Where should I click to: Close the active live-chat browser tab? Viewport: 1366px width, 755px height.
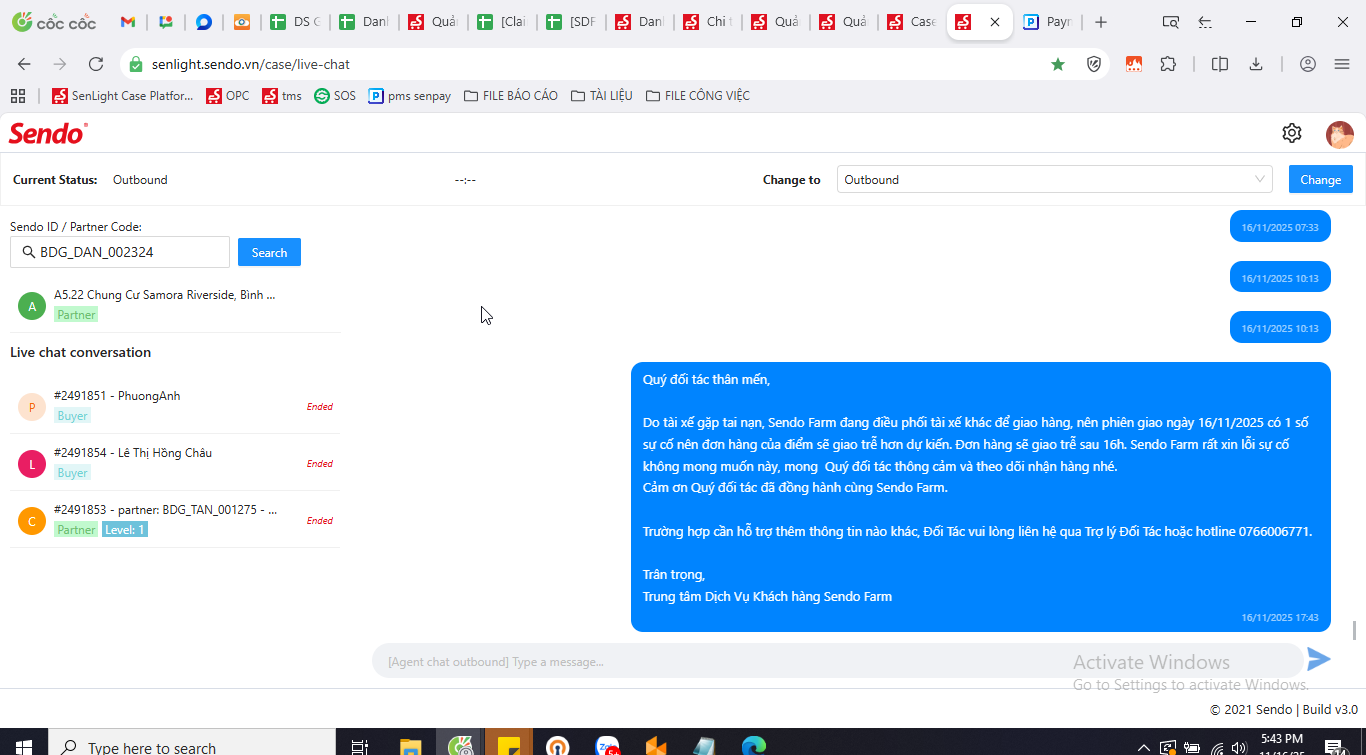(x=994, y=22)
